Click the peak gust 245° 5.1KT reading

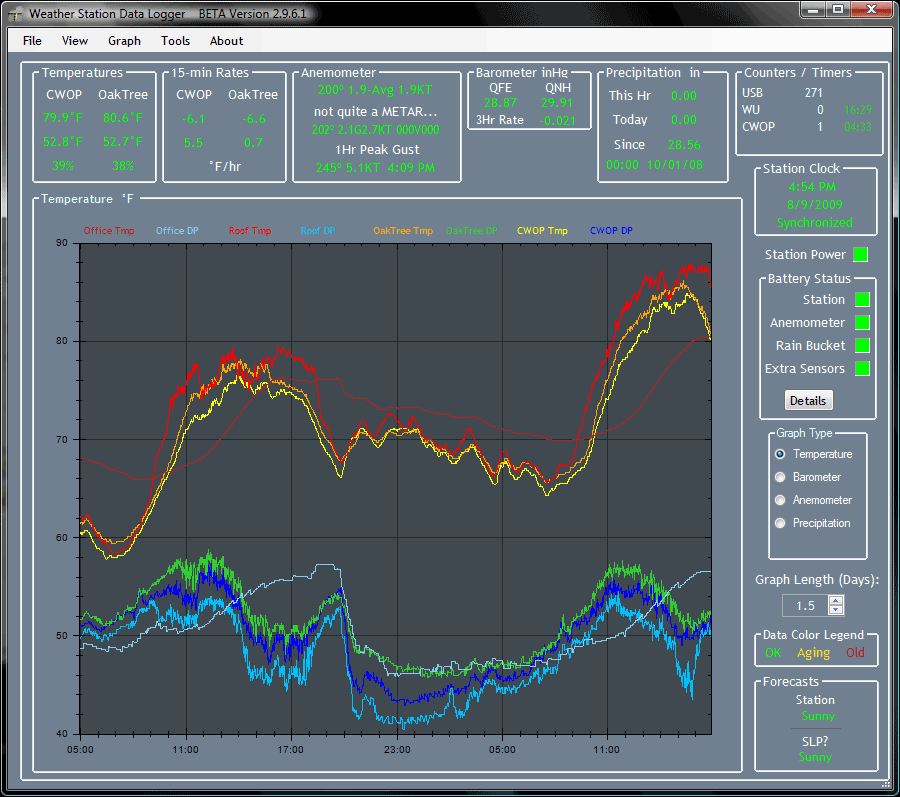click(x=375, y=168)
